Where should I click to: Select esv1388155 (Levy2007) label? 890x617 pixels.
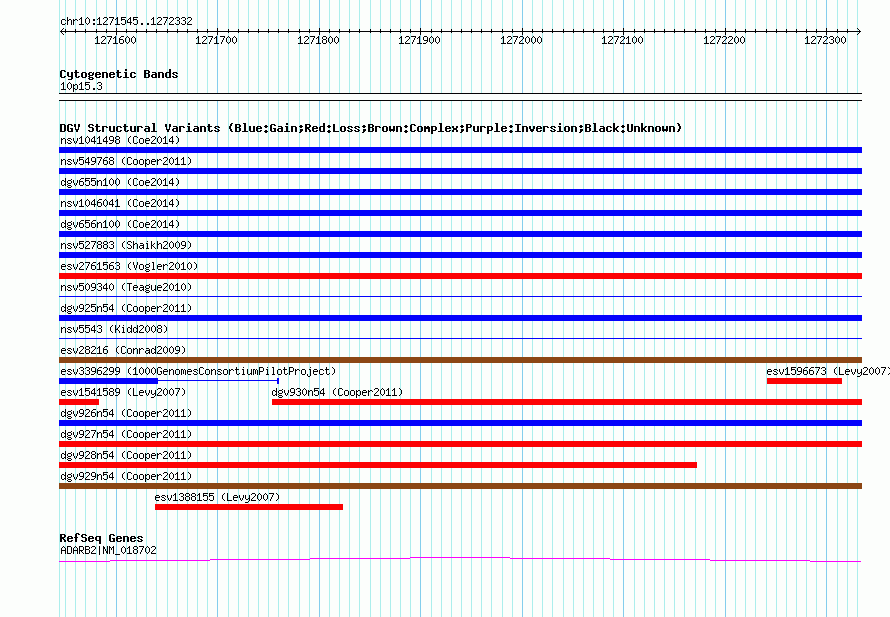tap(217, 497)
